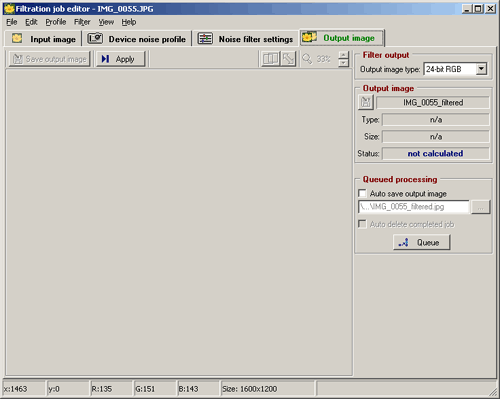Click the side-by-side comparison view icon
500x399 pixels.
[x=270, y=59]
